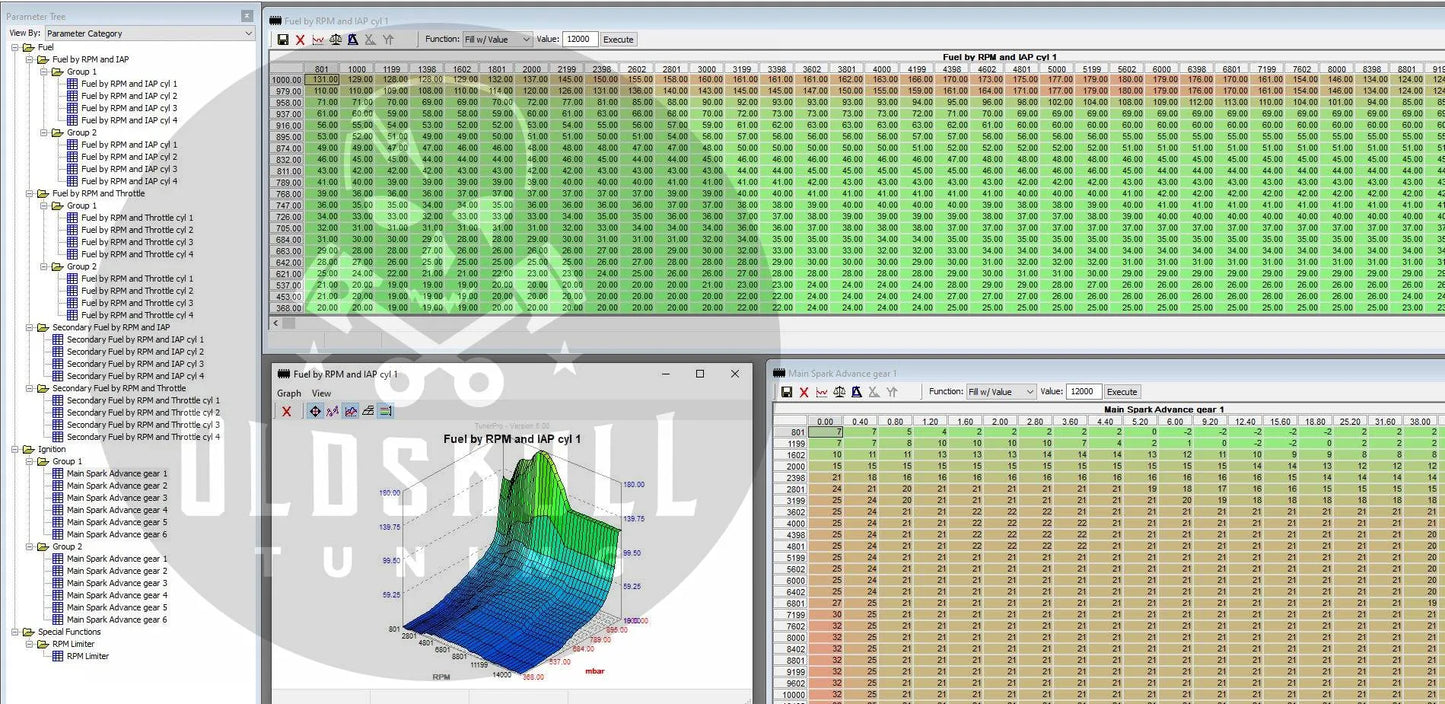
Task: Click the crosshair target icon in the 3D graph toolbar
Action: click(x=315, y=411)
